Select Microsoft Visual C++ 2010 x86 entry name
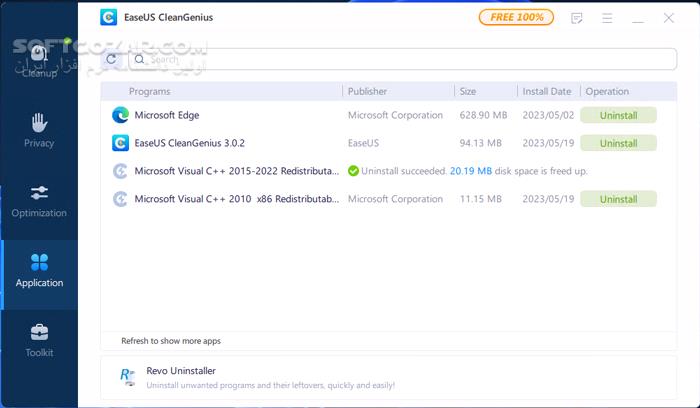This screenshot has height=408, width=700. click(x=237, y=199)
